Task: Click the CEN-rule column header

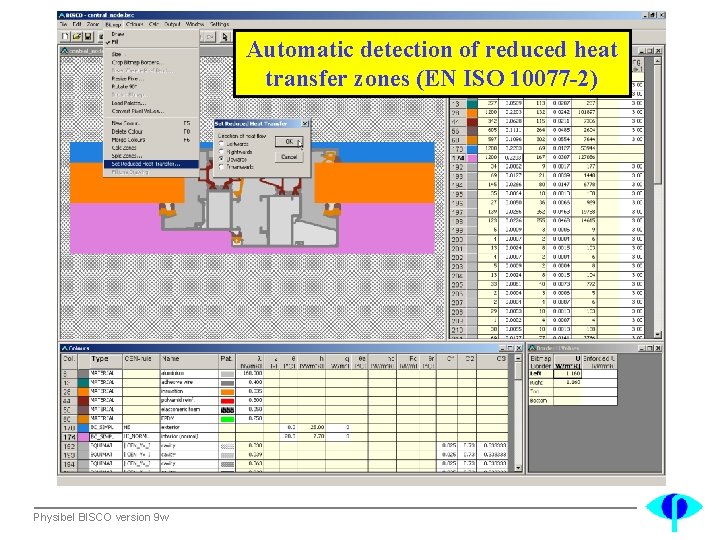Action: tap(141, 361)
